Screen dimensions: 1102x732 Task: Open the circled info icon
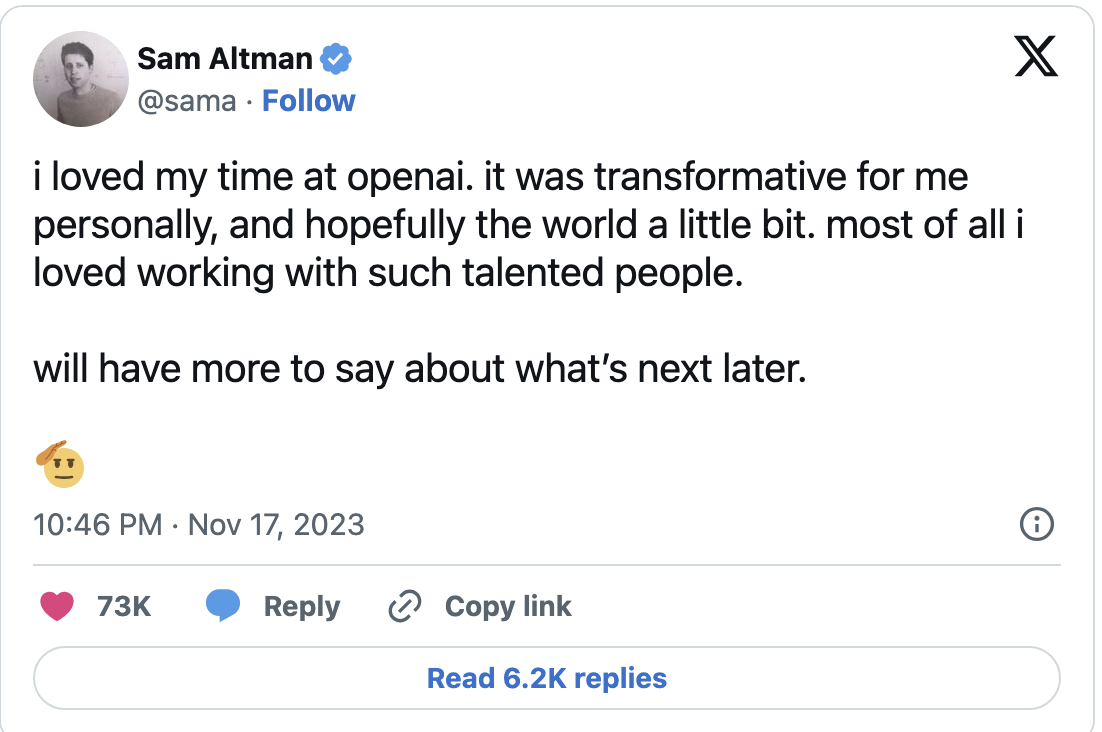(1037, 524)
